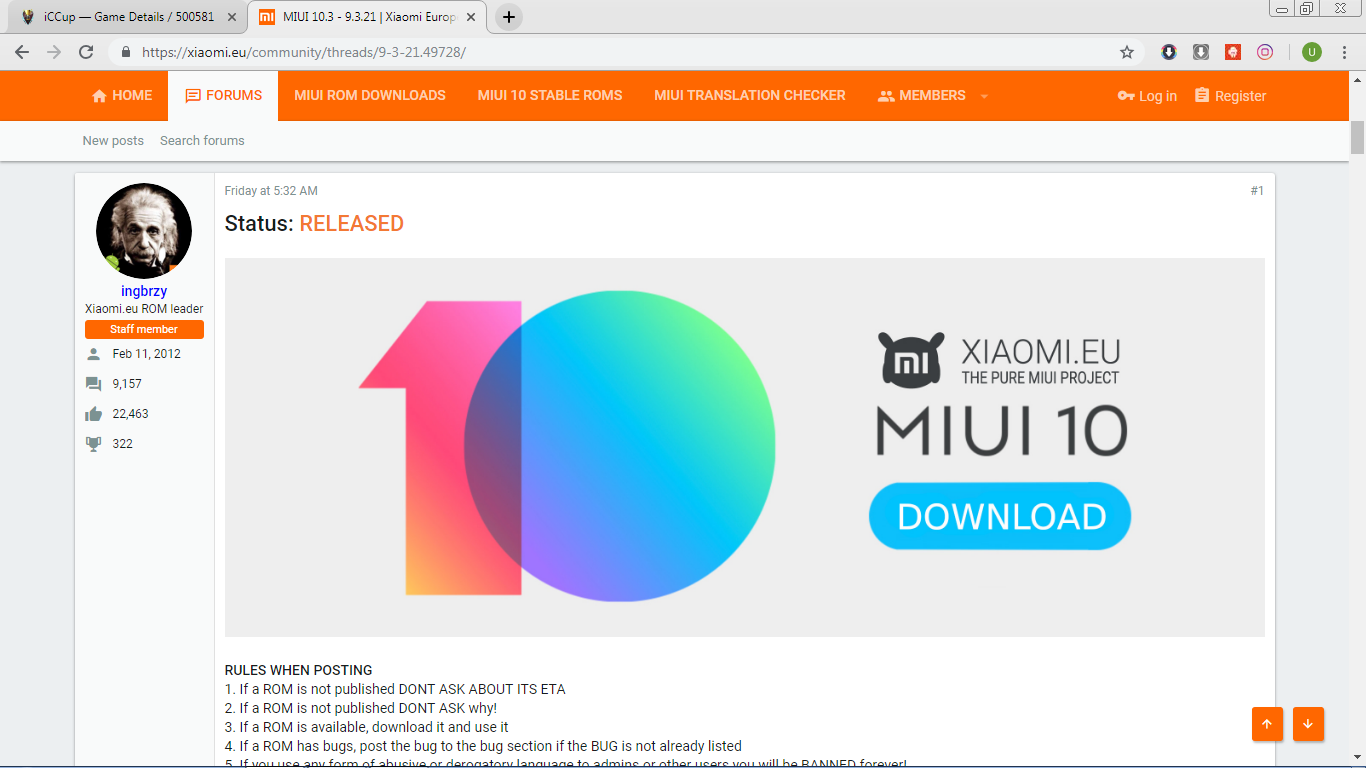1366x768 pixels.
Task: Open ingbrzy's avatar picture
Action: coord(144,231)
